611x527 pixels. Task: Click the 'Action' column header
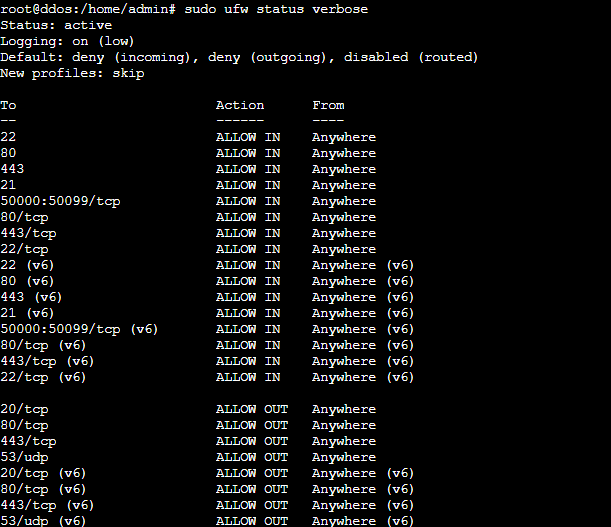240,105
